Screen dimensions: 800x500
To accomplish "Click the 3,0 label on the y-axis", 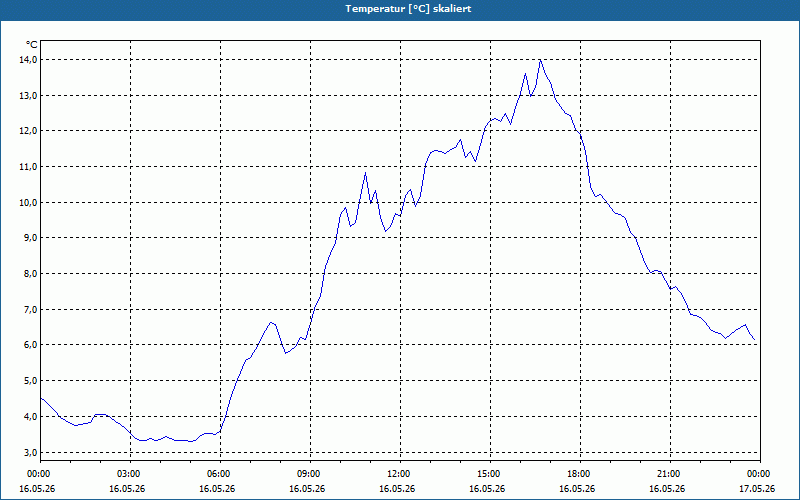I will tap(31, 453).
